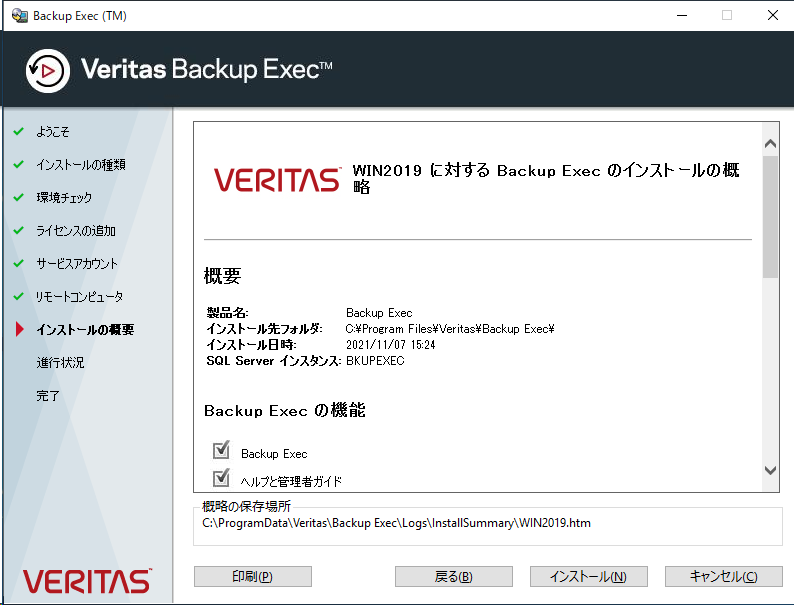Click the 戻る(B) button
This screenshot has width=794, height=605.
click(454, 577)
